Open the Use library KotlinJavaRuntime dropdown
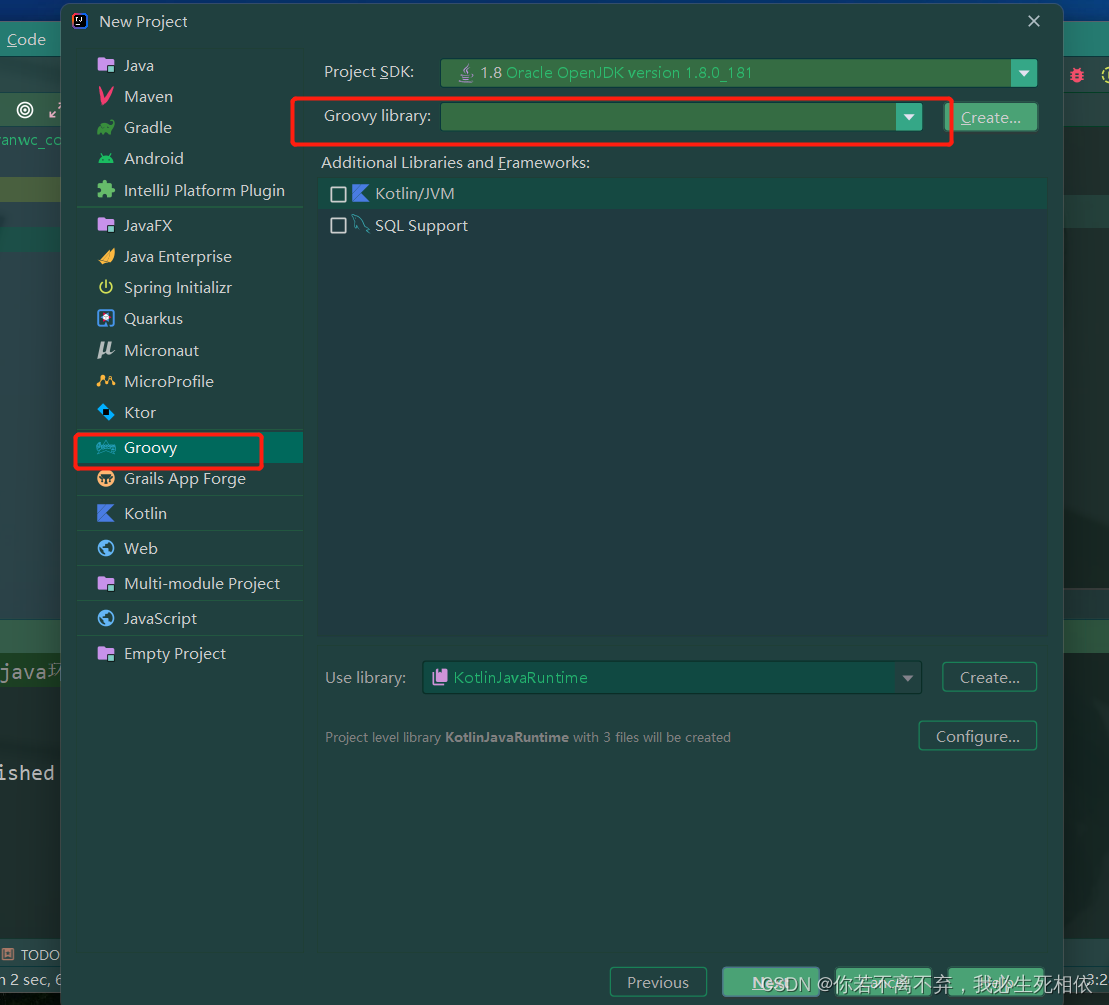Viewport: 1109px width, 1005px height. (908, 678)
